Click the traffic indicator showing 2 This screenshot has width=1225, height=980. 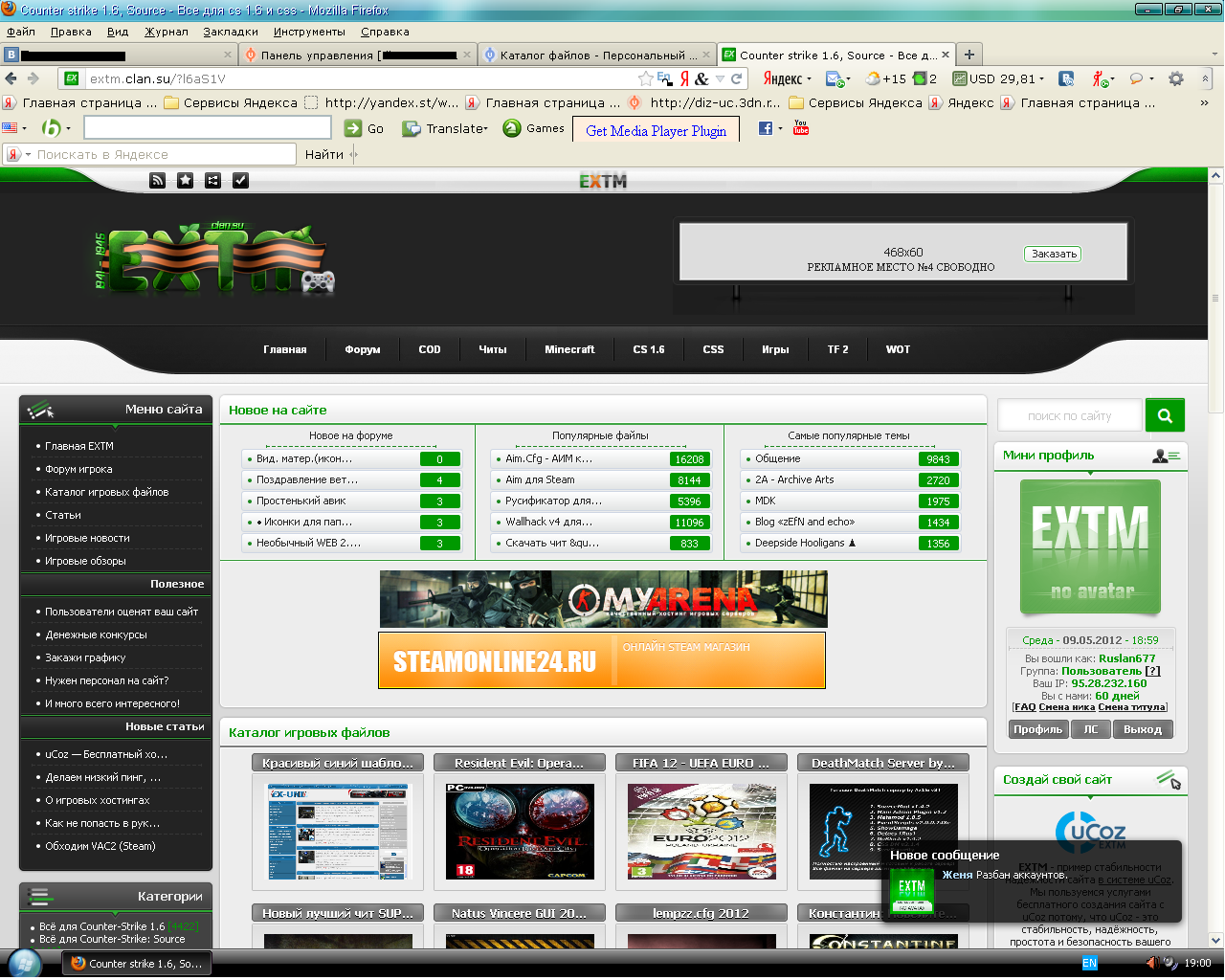tap(925, 78)
